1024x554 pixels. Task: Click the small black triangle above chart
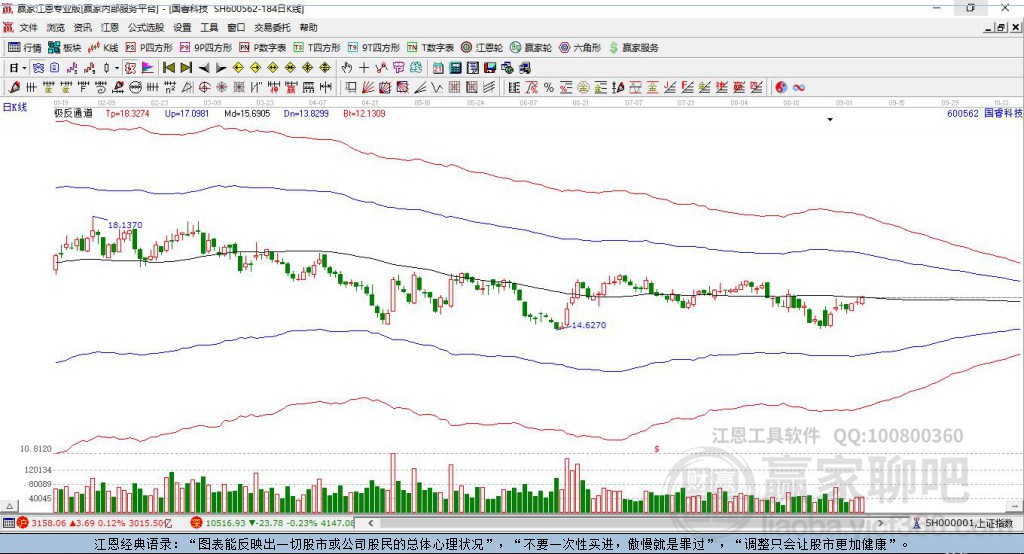click(x=830, y=120)
